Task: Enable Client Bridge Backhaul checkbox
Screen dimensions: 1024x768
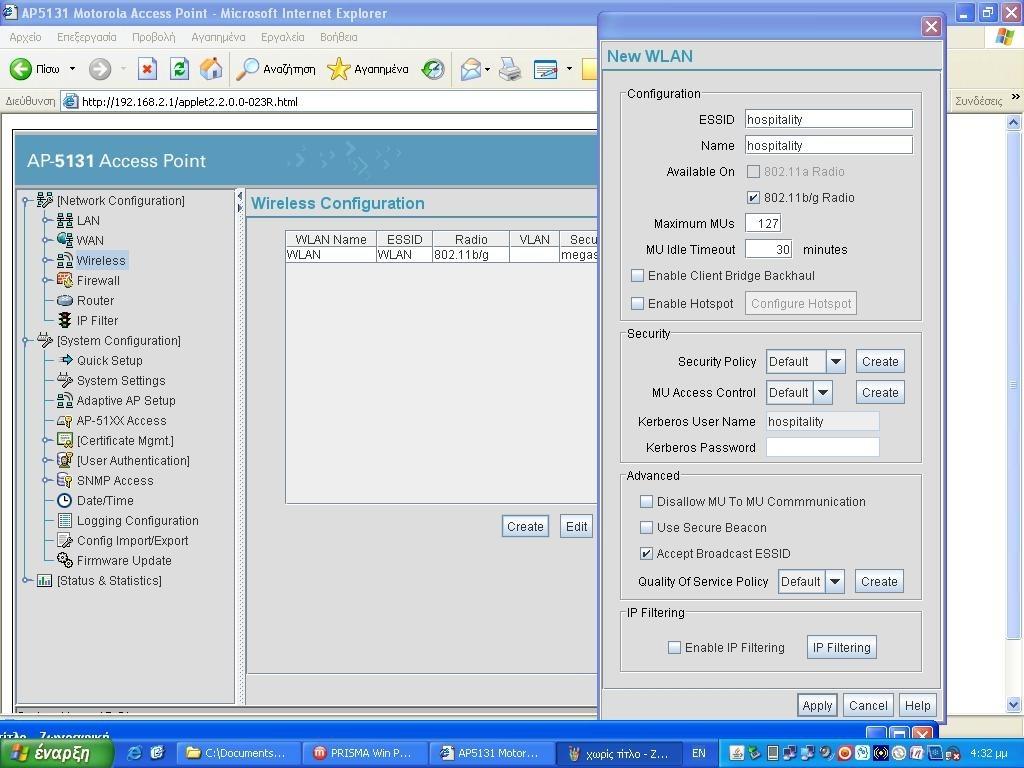Action: point(637,276)
